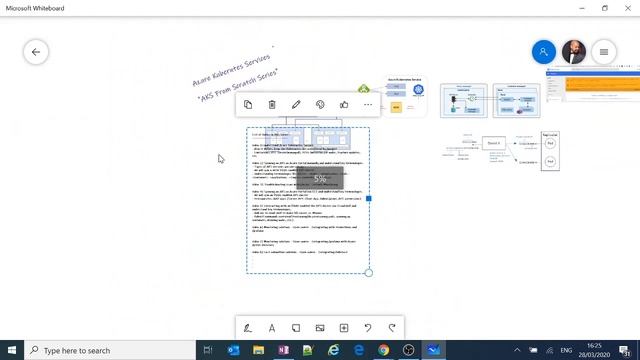Expand the system tray hidden icons chevron
The width and height of the screenshot is (640, 360).
point(517,350)
